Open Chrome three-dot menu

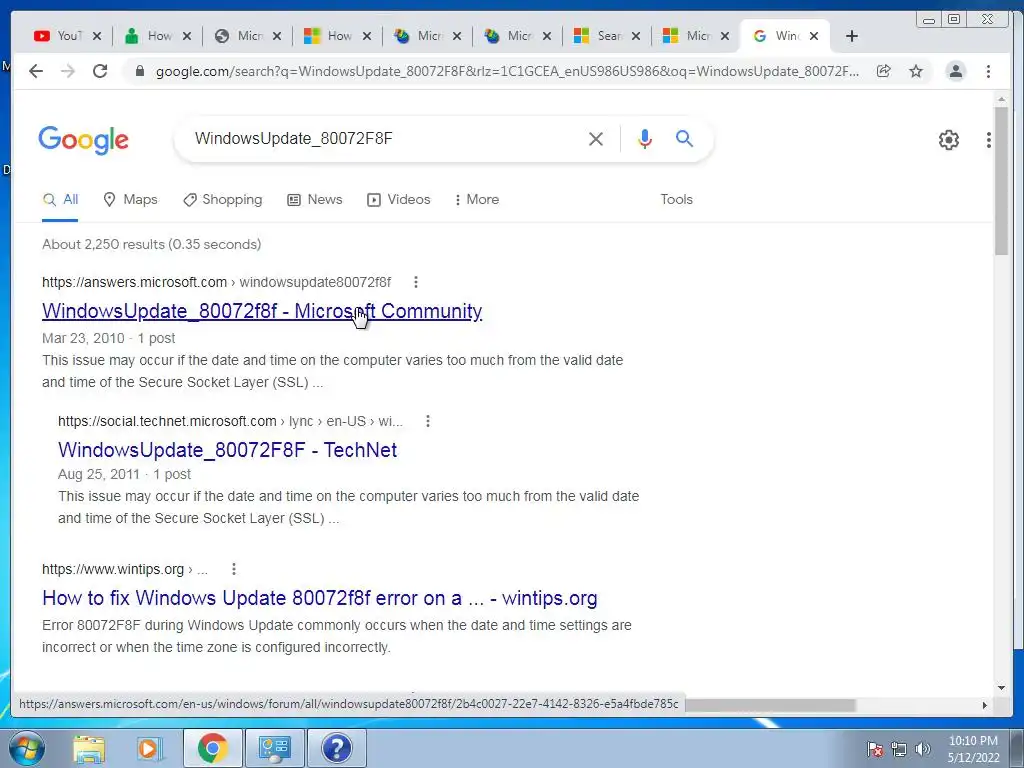click(x=988, y=71)
